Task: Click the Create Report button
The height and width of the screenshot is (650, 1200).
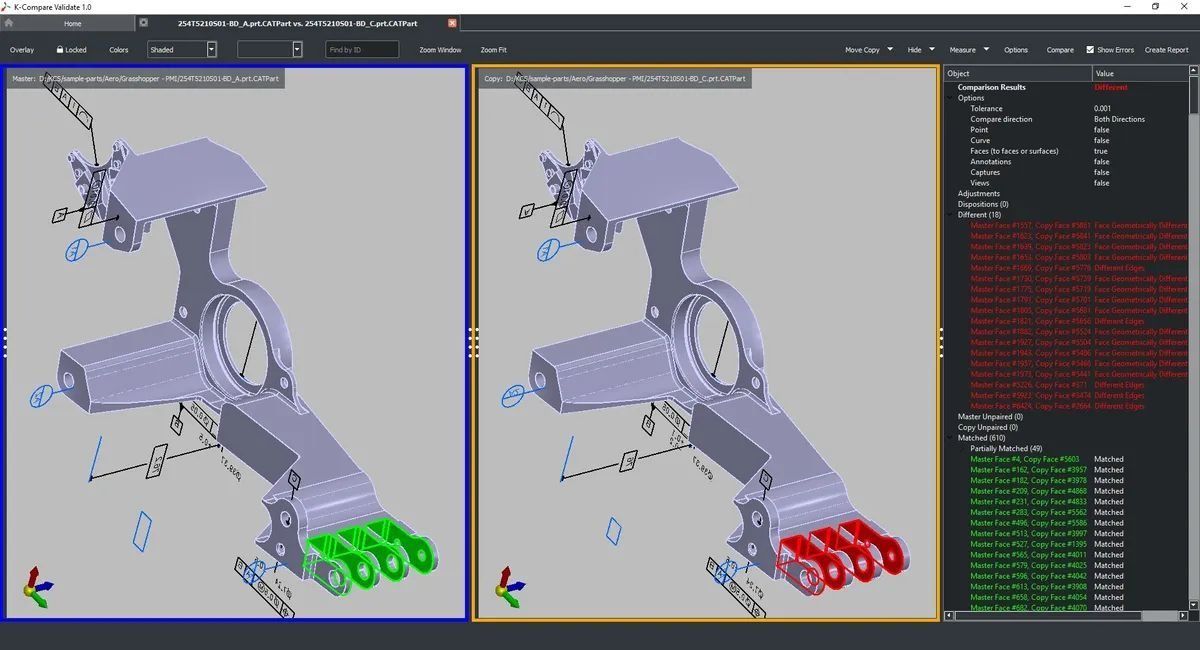Action: [x=1167, y=50]
